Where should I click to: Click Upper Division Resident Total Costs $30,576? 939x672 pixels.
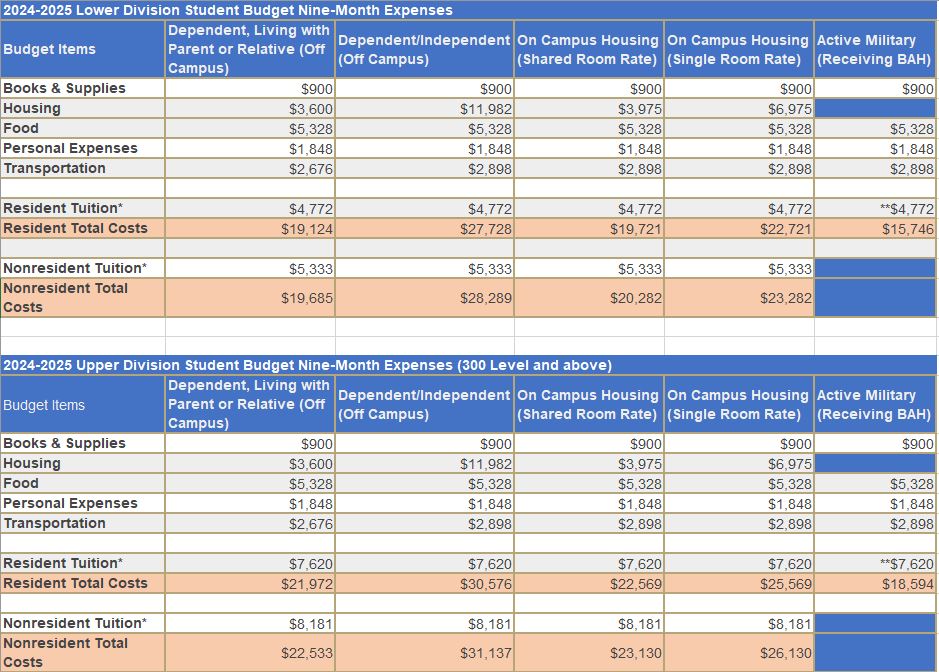click(x=486, y=583)
